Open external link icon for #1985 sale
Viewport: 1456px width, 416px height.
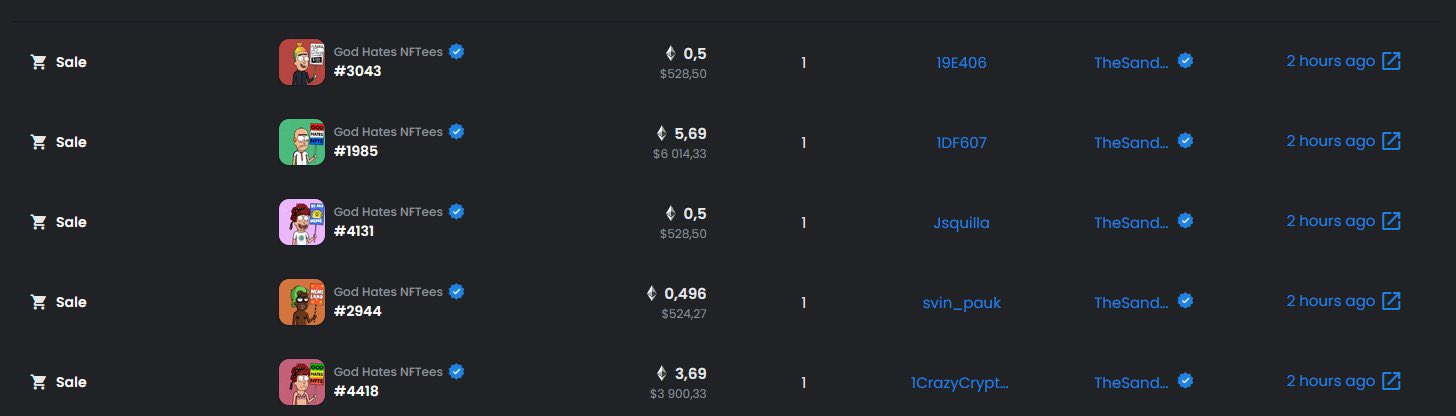[1391, 141]
